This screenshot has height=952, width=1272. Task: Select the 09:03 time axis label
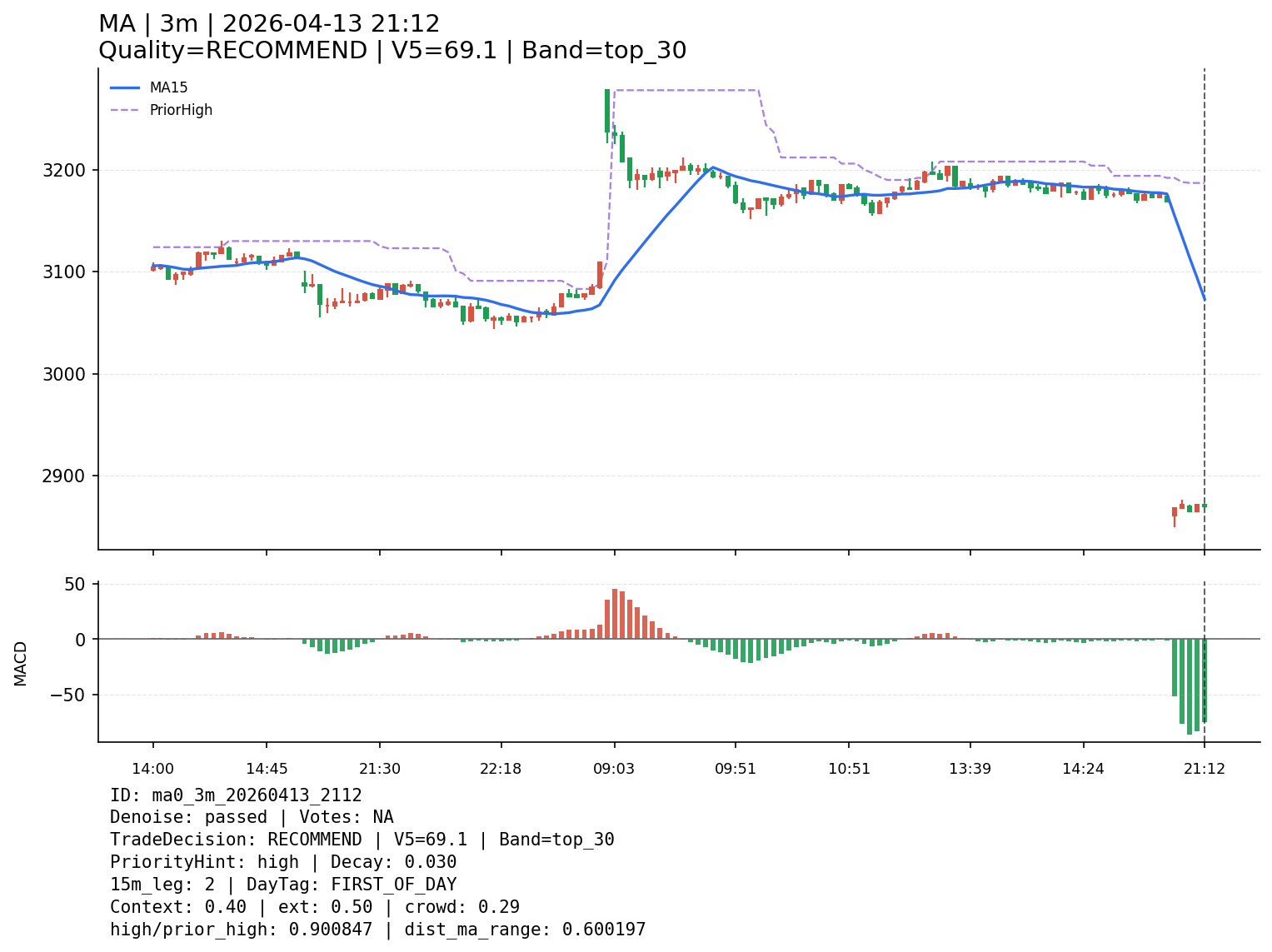pyautogui.click(x=614, y=769)
